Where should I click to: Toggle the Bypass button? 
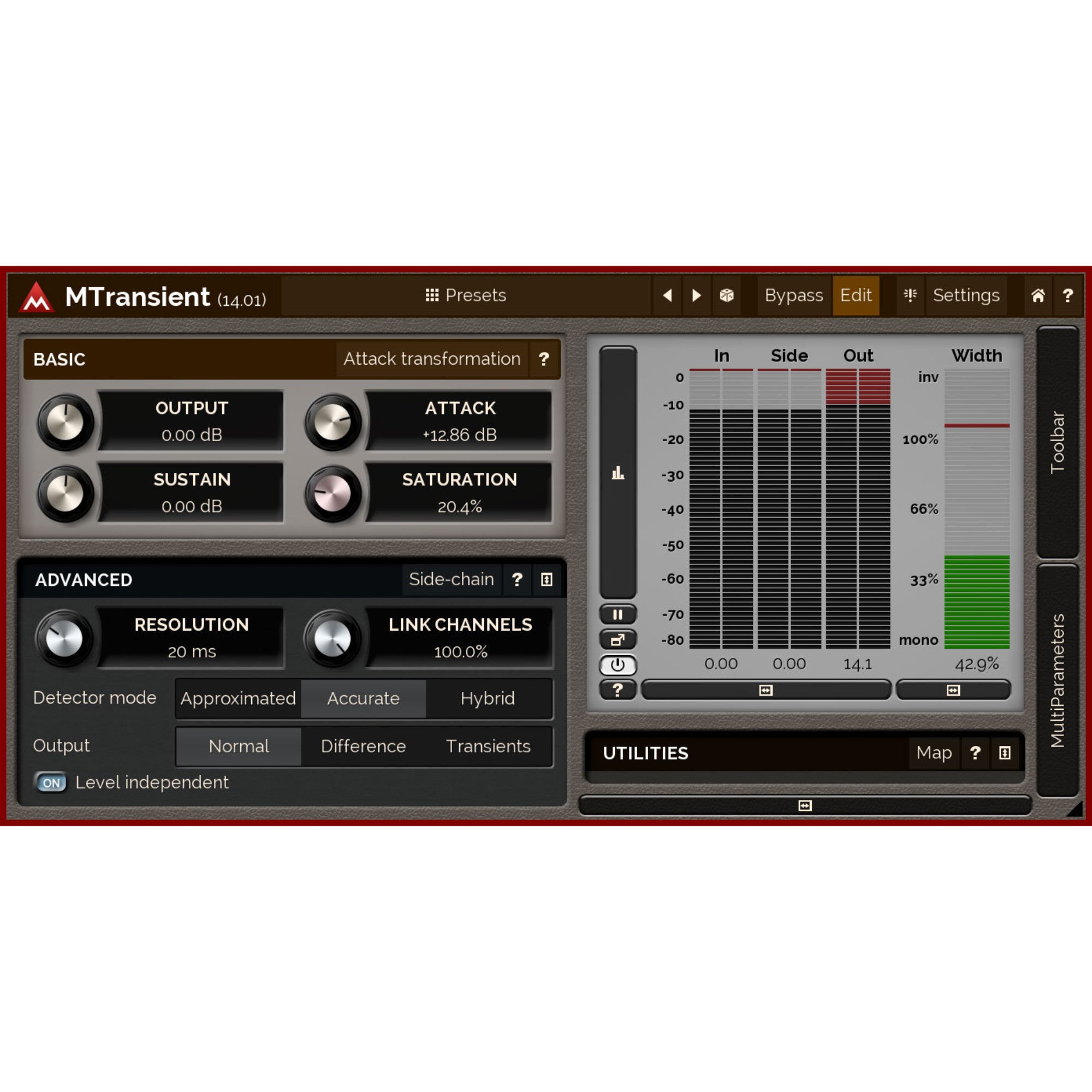click(793, 295)
